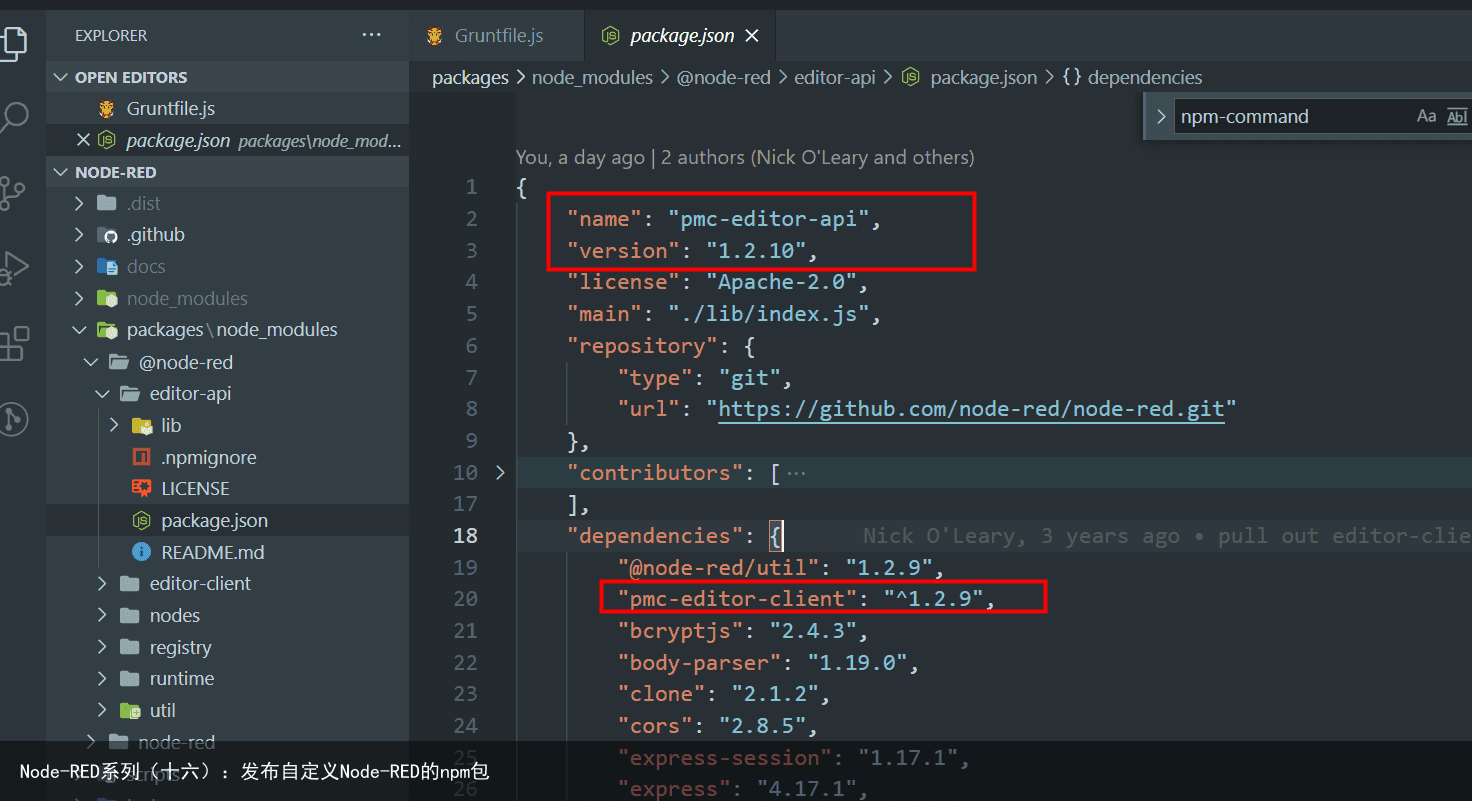Click the "bcryptjs" dependency key
Image resolution: width=1472 pixels, height=801 pixels.
[x=681, y=630]
